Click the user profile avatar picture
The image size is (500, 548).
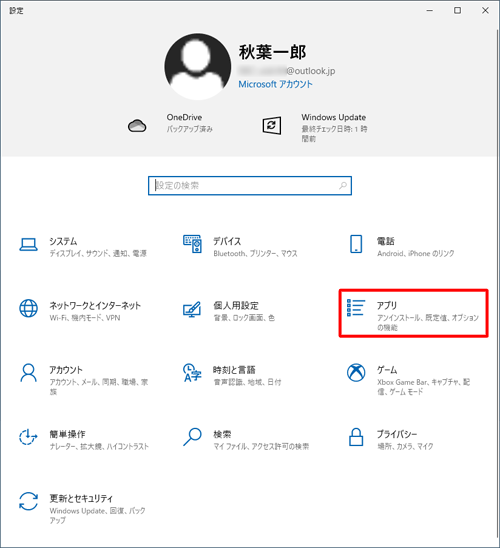tap(198, 66)
